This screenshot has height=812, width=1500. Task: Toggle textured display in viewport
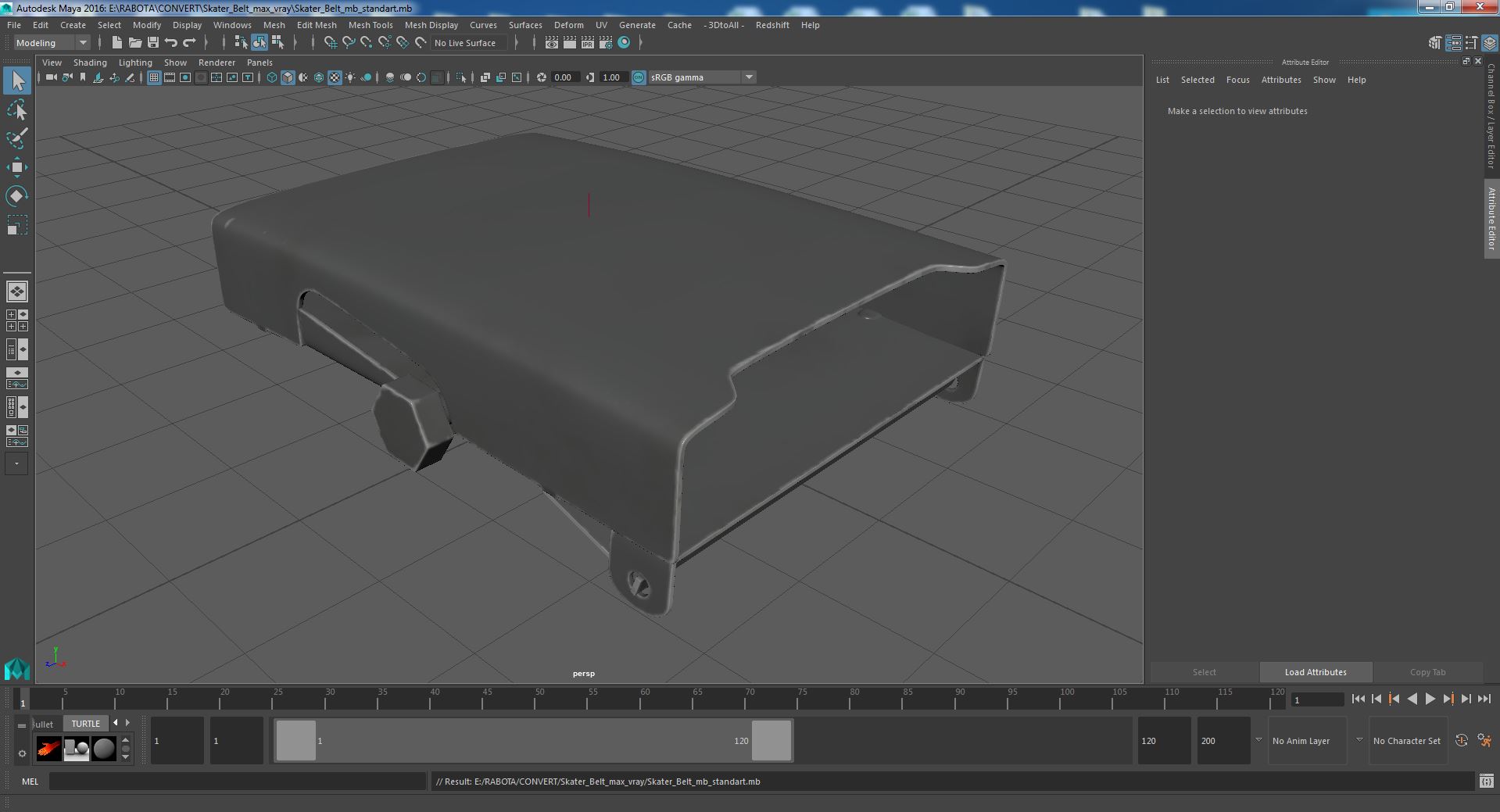pyautogui.click(x=335, y=77)
